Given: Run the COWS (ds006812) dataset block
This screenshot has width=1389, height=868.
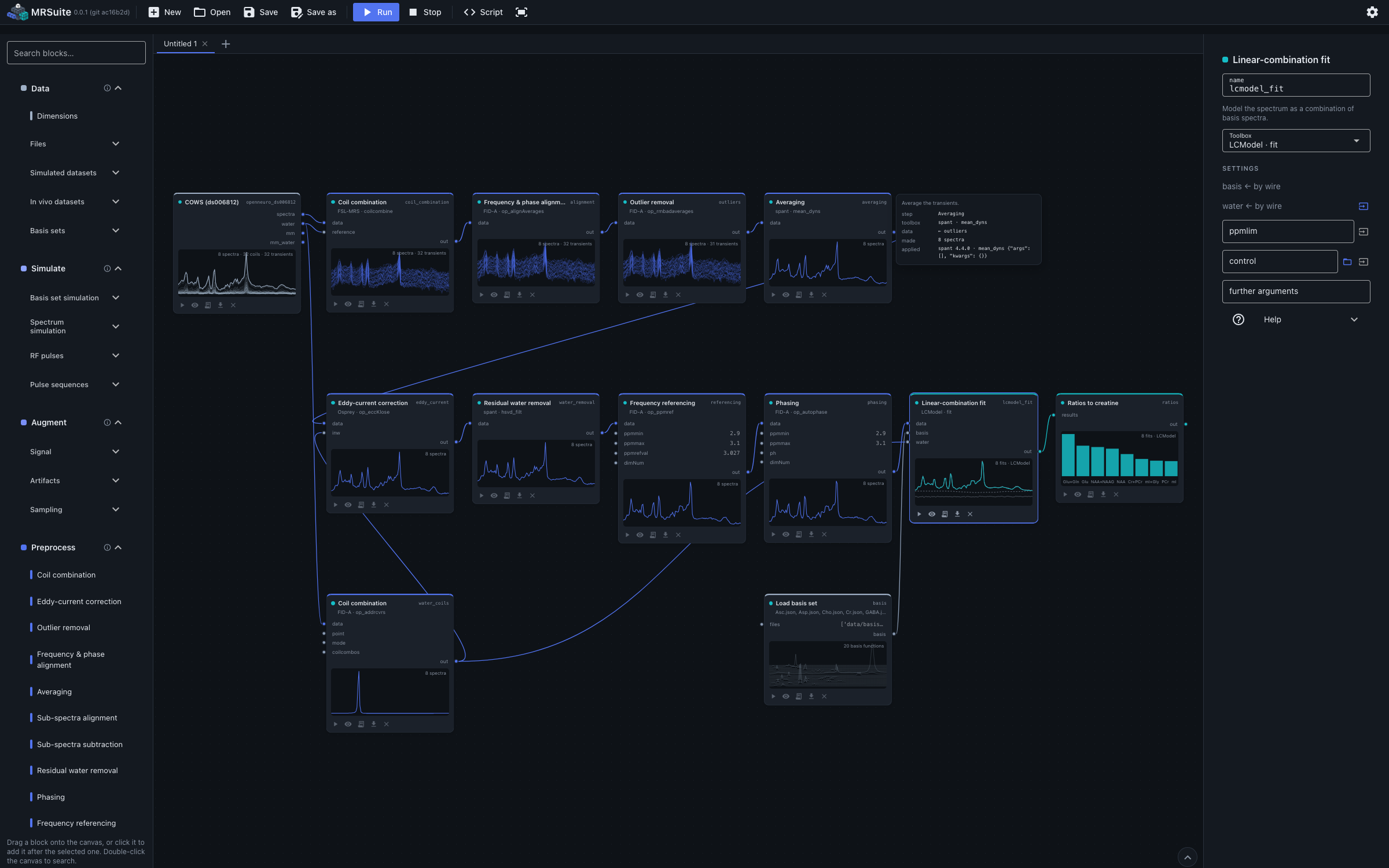Looking at the screenshot, I should click(182, 305).
